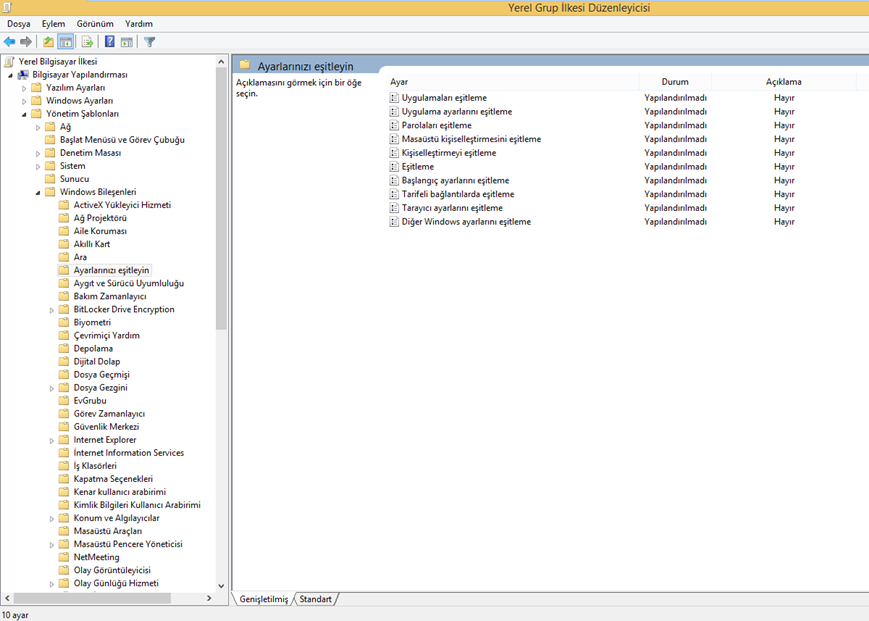The image size is (869, 621).
Task: Click the folder icon next to Akıllı Kart
Action: pos(64,244)
